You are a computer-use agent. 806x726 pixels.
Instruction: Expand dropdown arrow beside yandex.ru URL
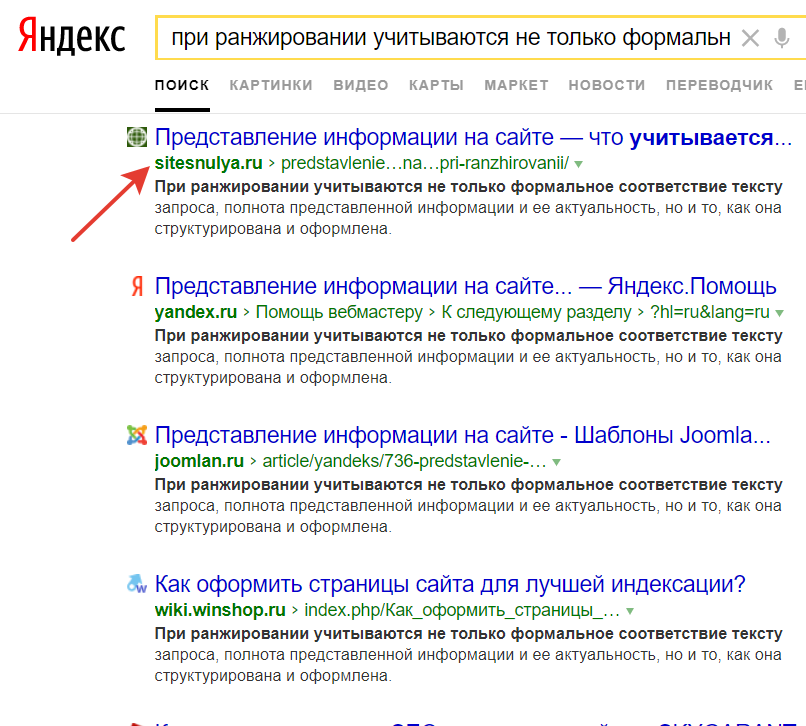coord(779,313)
